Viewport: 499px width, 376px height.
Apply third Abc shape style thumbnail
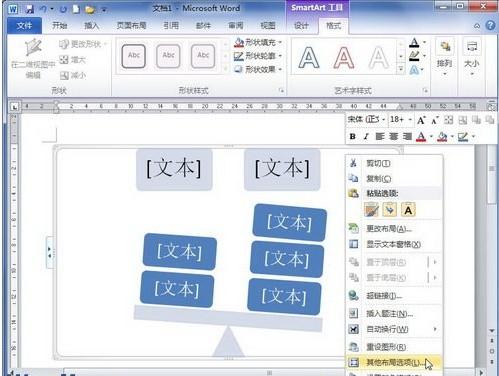[x=203, y=56]
